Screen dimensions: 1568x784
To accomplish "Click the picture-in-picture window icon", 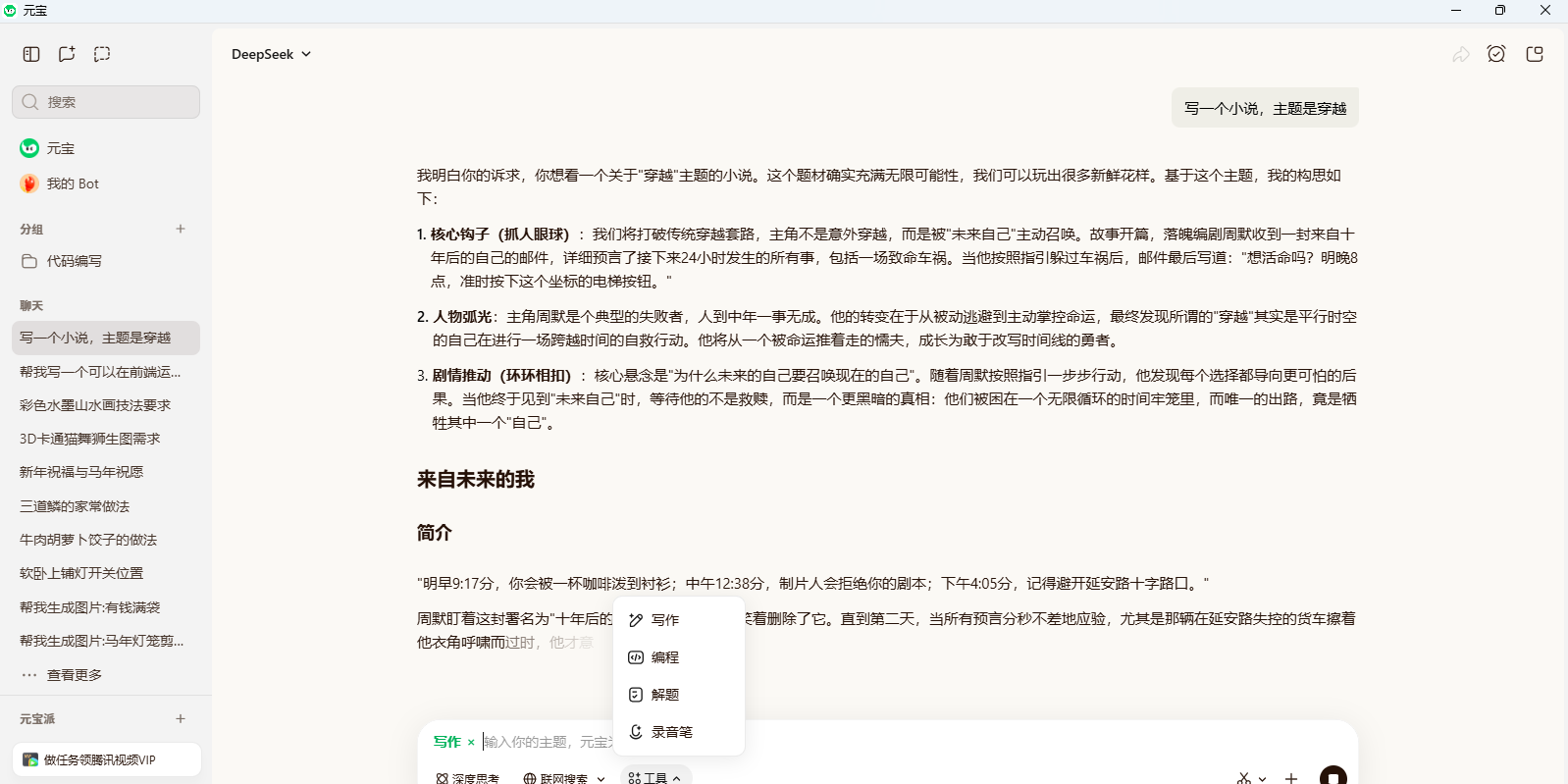I will click(x=1535, y=54).
